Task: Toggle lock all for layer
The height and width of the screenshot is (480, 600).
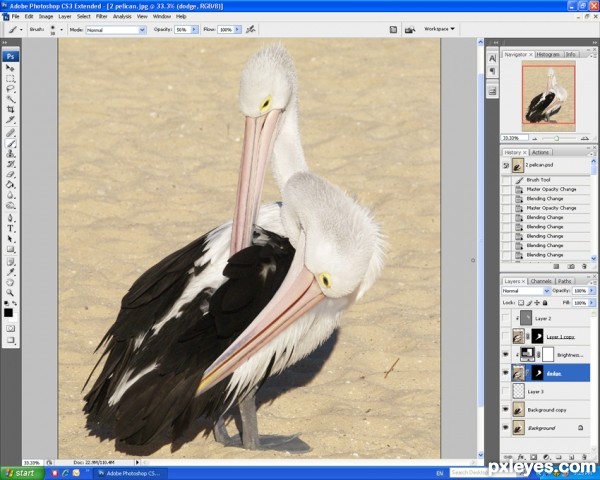Action: 545,303
